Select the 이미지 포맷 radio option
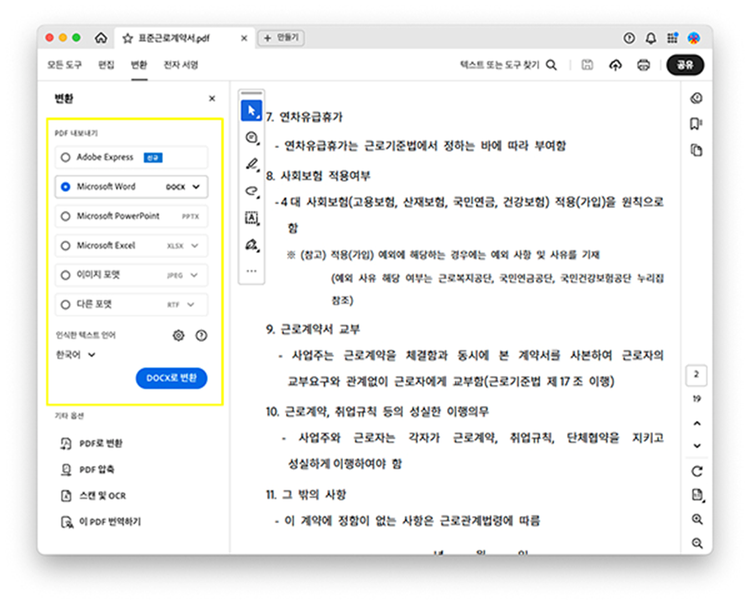This screenshot has height=604, width=750. pyautogui.click(x=66, y=275)
